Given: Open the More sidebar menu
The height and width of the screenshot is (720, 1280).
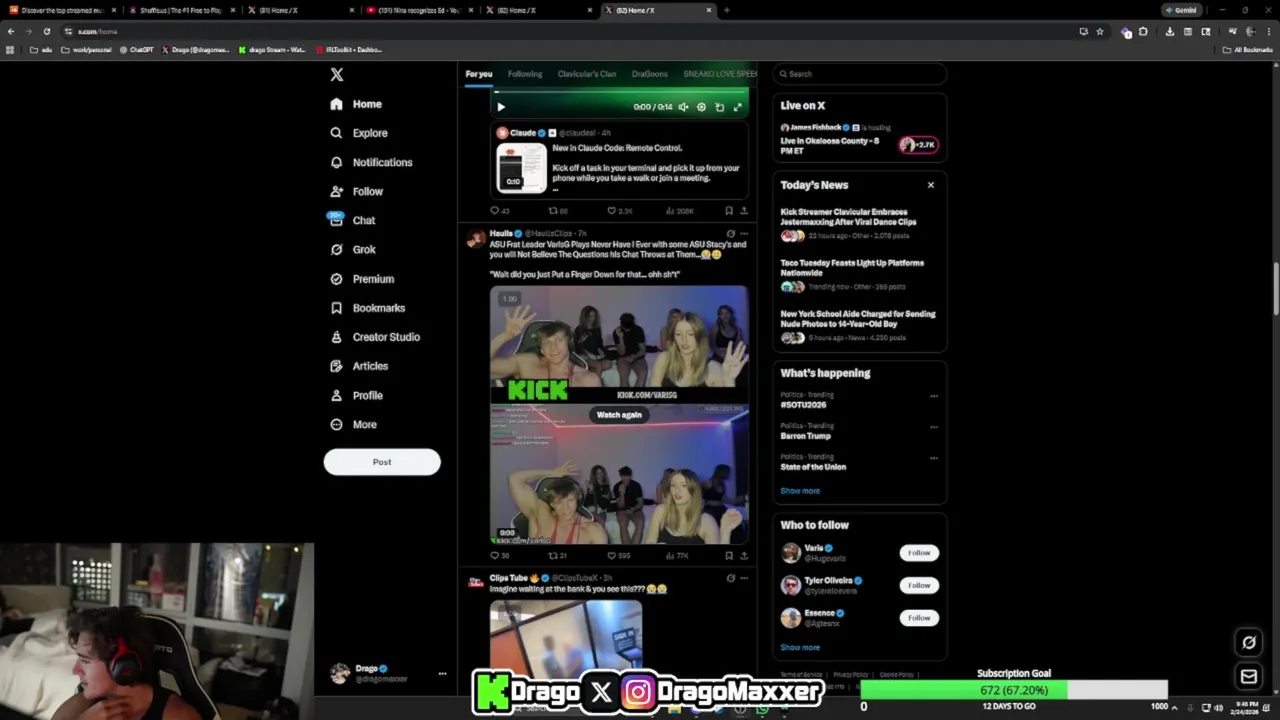Looking at the screenshot, I should coord(353,424).
